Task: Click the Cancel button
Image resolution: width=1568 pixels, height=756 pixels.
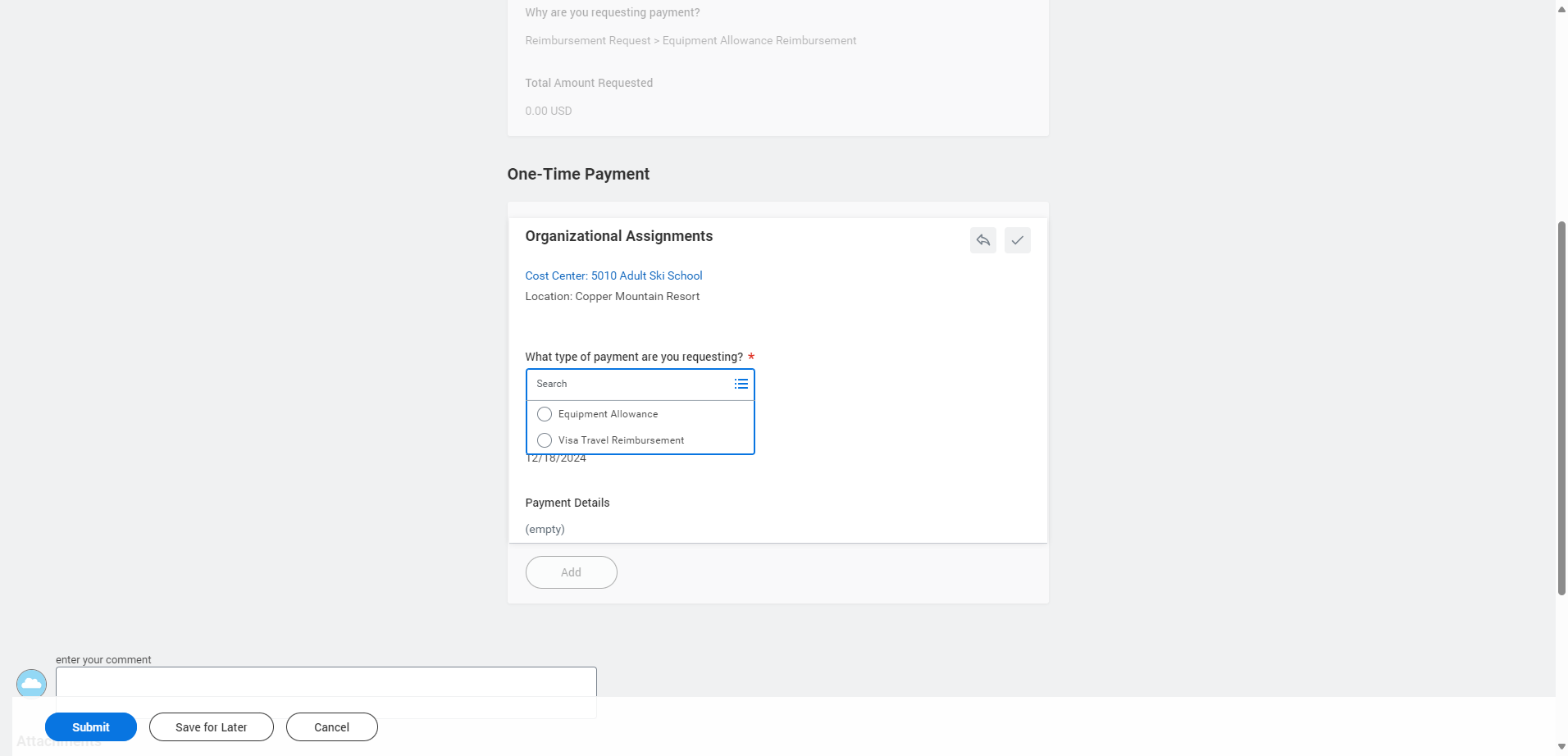Action: click(332, 727)
